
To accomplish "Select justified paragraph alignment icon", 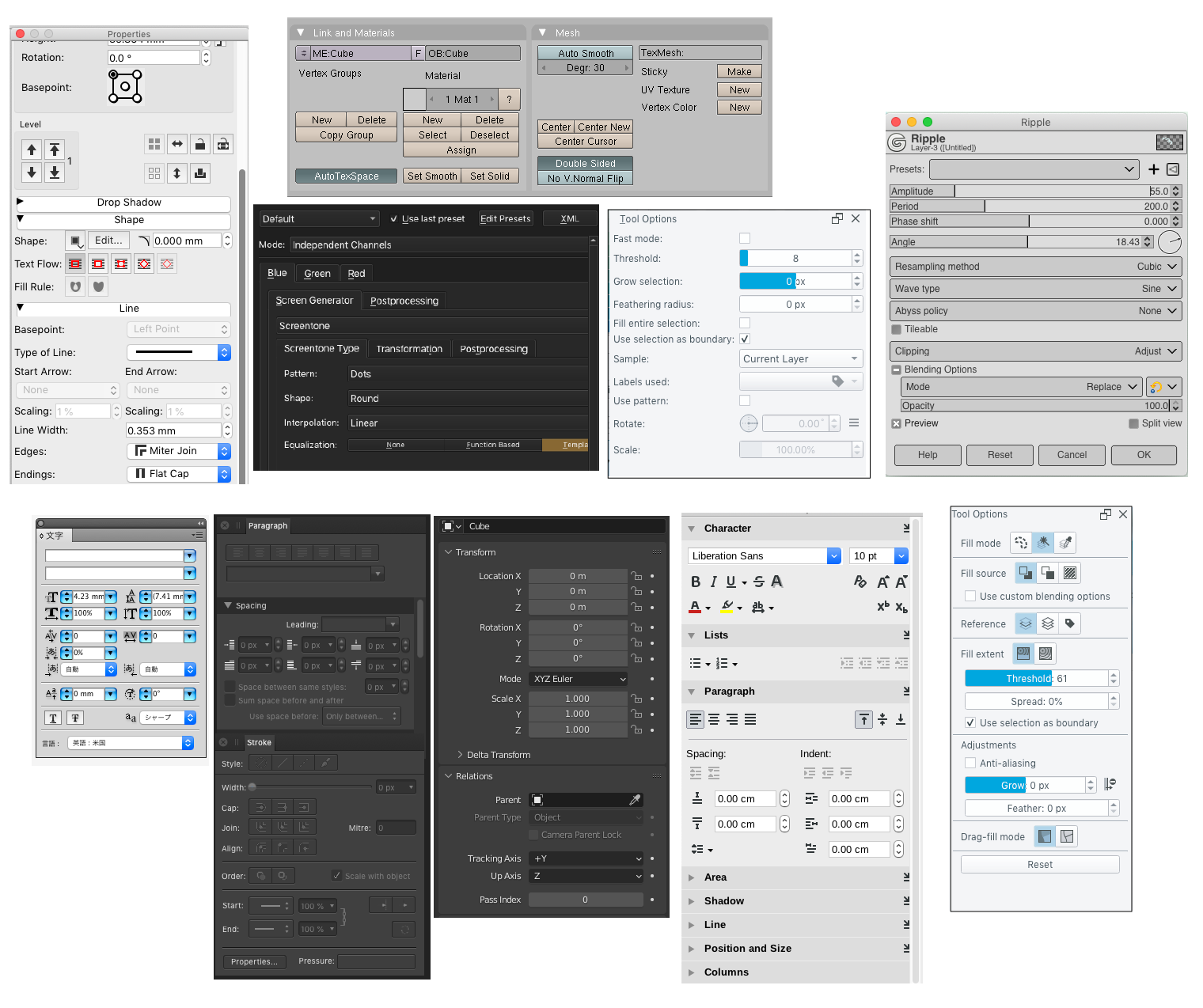I will click(x=750, y=719).
